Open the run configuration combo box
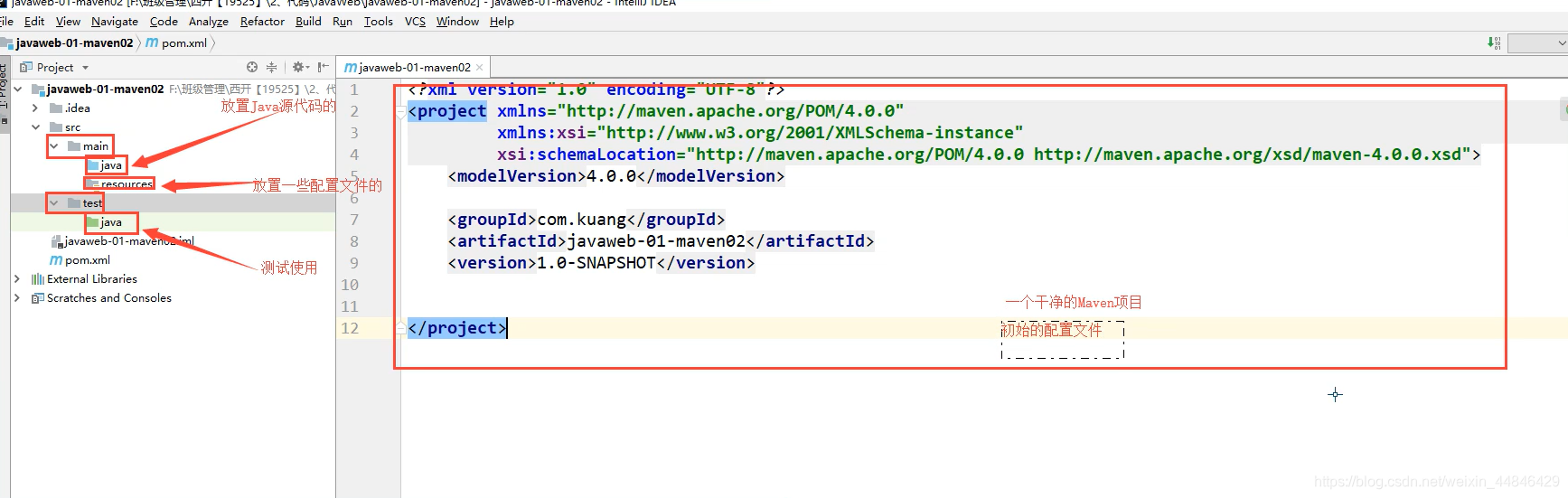Viewport: 1568px width, 498px height. tap(1538, 42)
